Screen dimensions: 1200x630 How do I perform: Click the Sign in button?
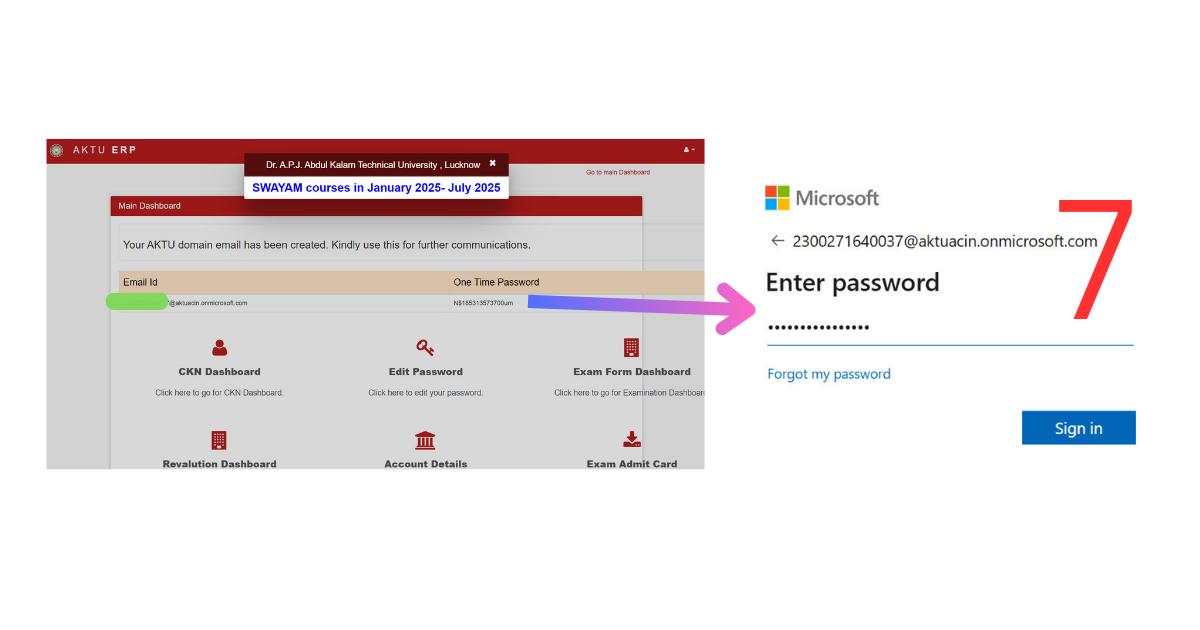1079,428
